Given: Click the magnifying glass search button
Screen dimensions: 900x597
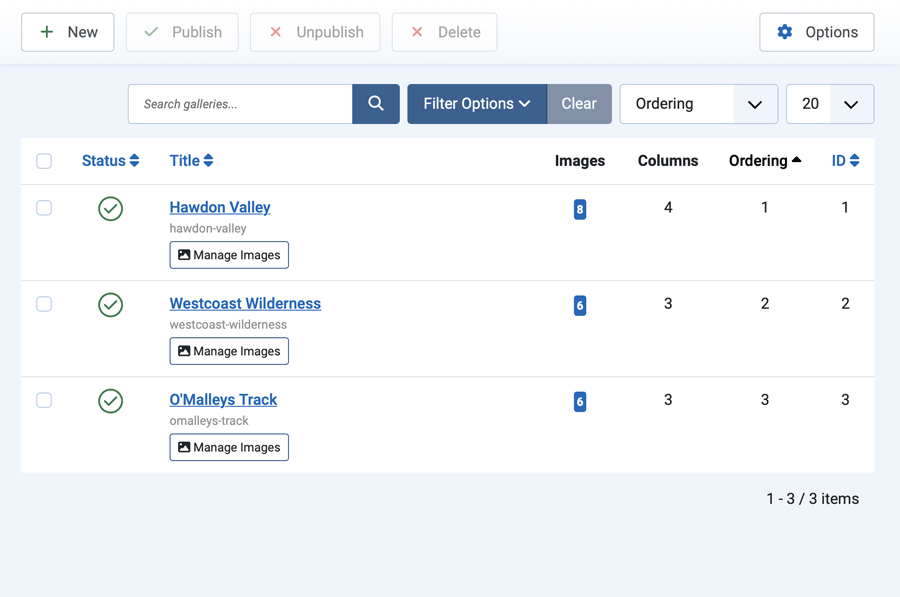Looking at the screenshot, I should click(376, 104).
